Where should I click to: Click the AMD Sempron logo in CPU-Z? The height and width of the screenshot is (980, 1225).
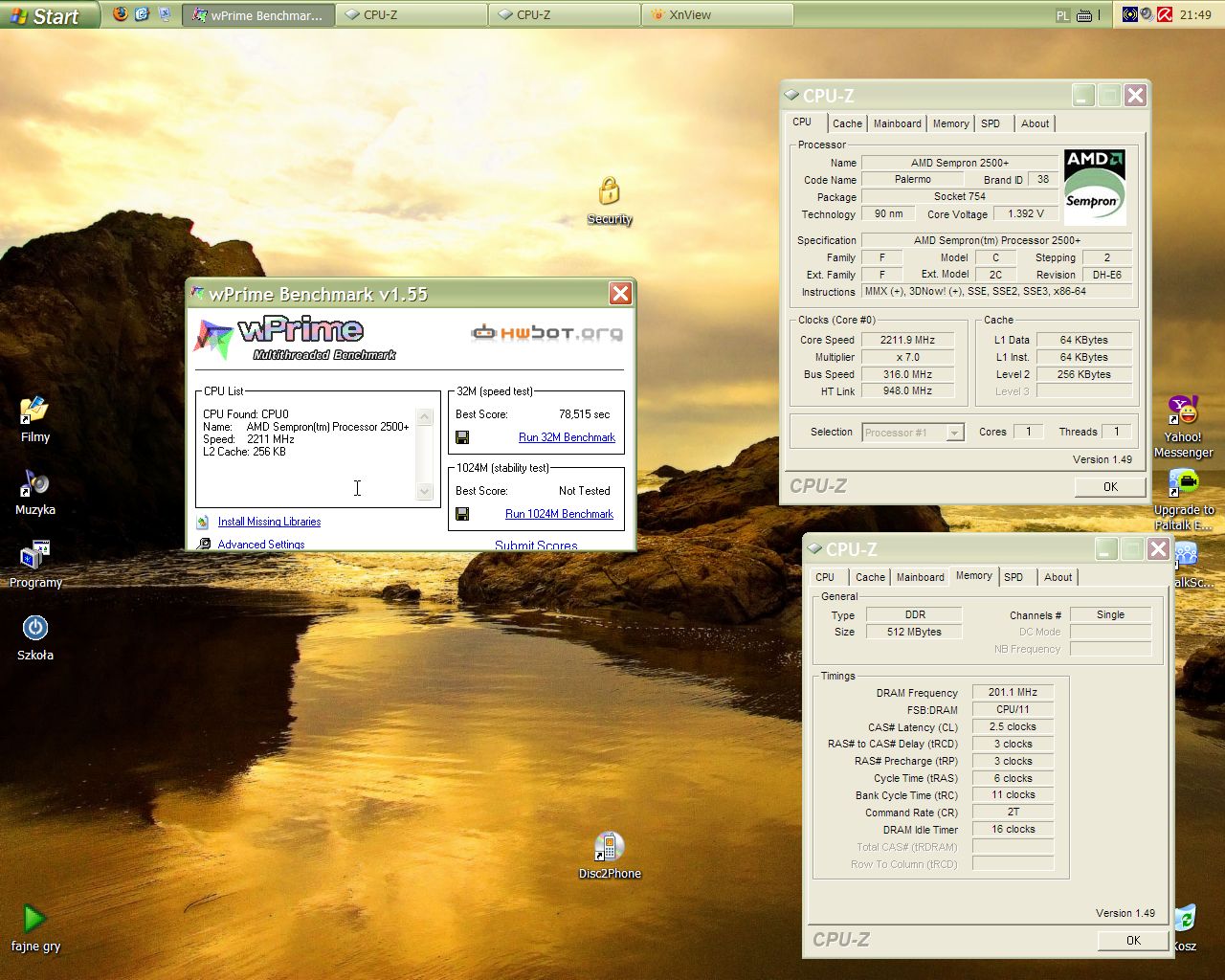click(x=1095, y=187)
